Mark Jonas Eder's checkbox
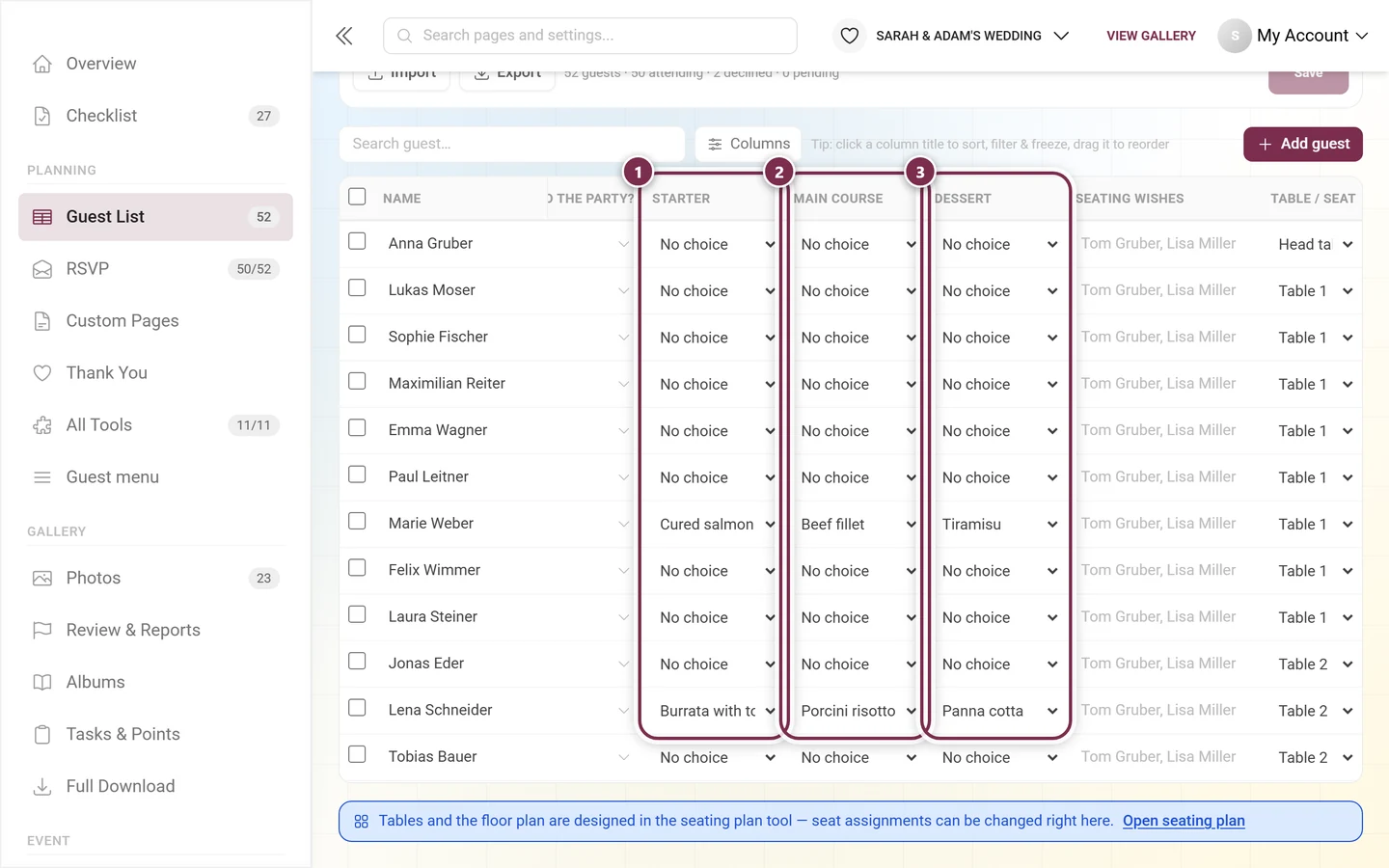Viewport: 1389px width, 868px height. pyautogui.click(x=357, y=662)
